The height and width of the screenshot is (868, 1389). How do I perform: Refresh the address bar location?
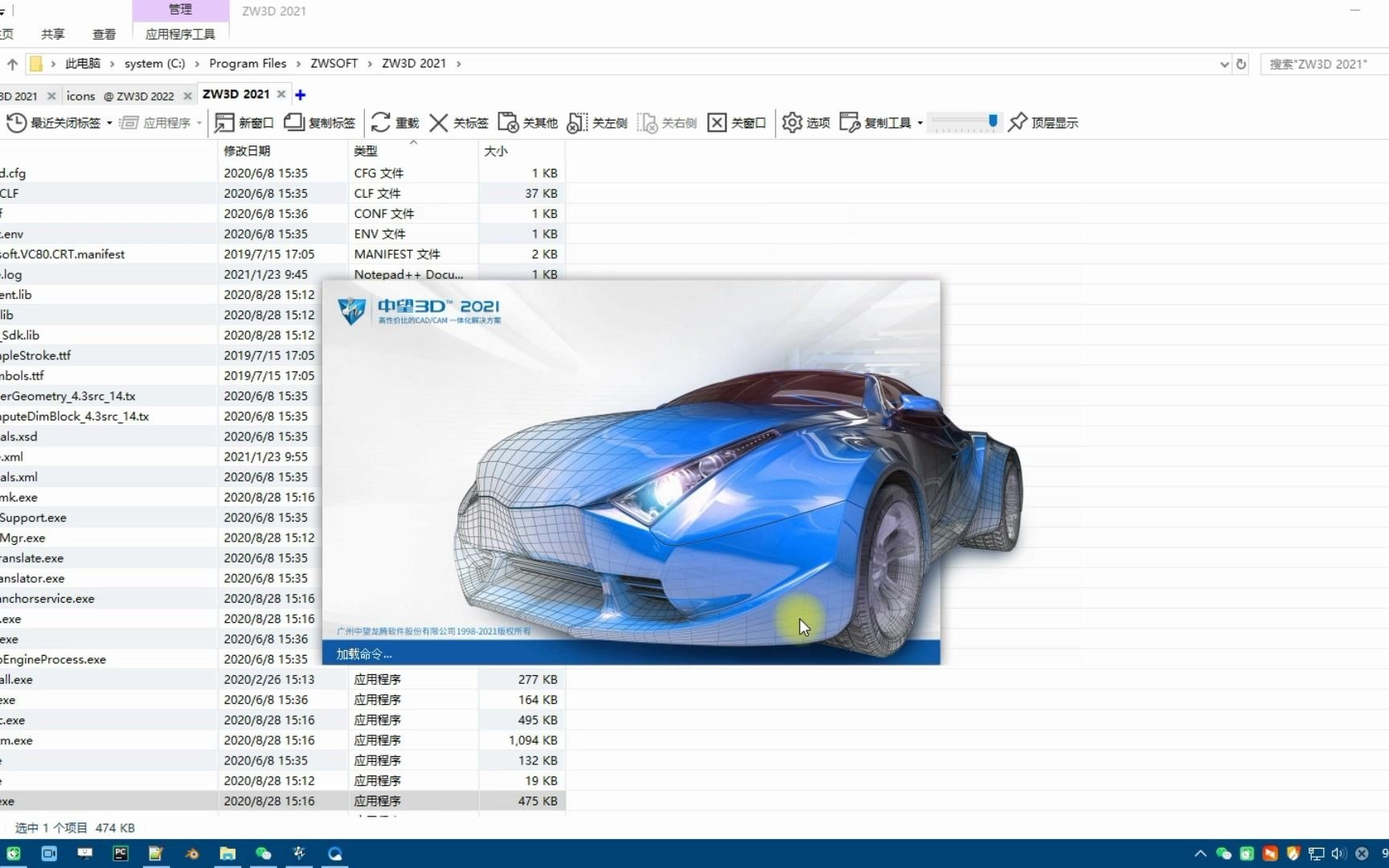[x=1241, y=63]
